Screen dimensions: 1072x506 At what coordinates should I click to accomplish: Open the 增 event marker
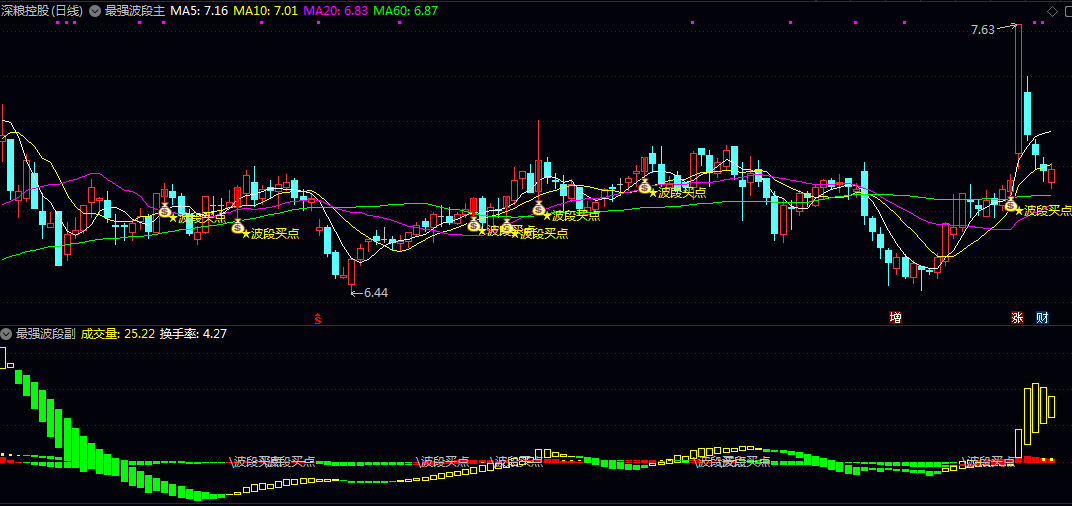point(895,318)
